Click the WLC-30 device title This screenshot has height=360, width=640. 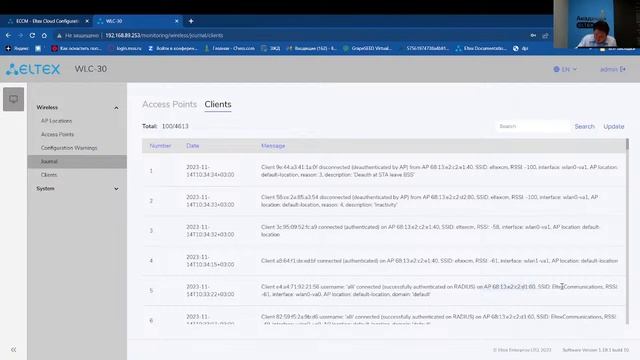(x=91, y=69)
